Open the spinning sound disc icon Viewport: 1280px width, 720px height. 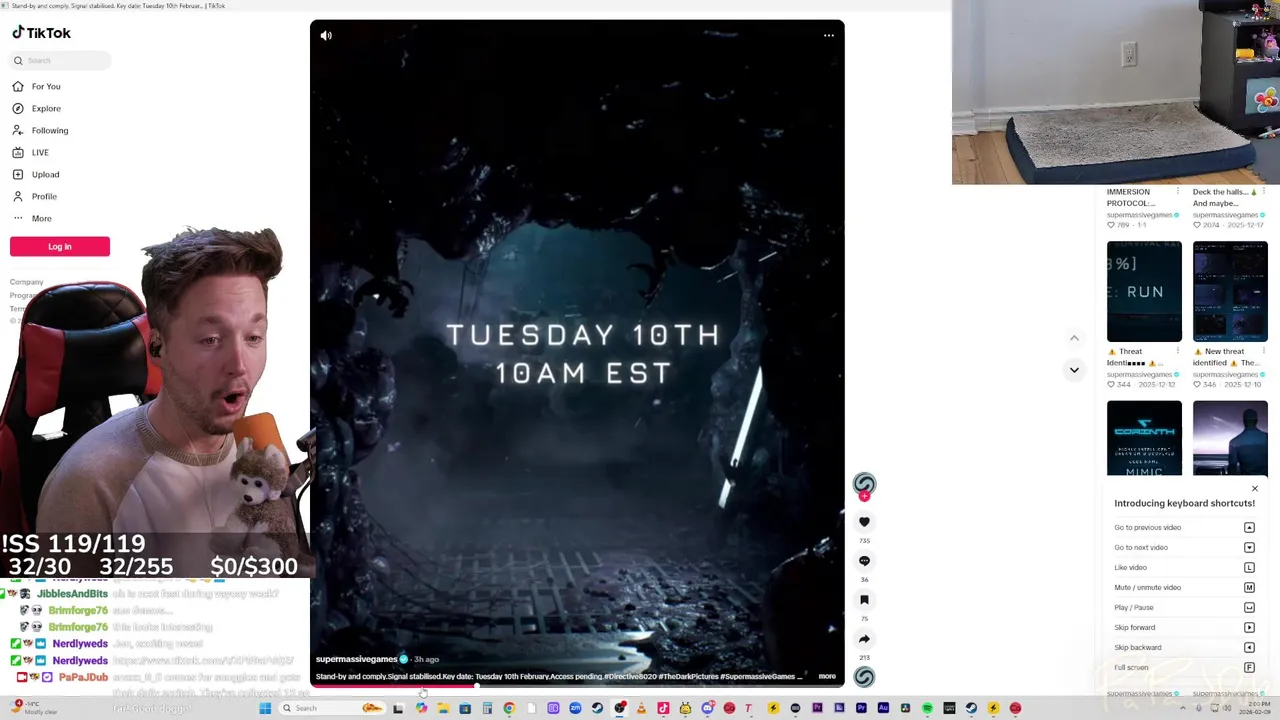click(864, 677)
